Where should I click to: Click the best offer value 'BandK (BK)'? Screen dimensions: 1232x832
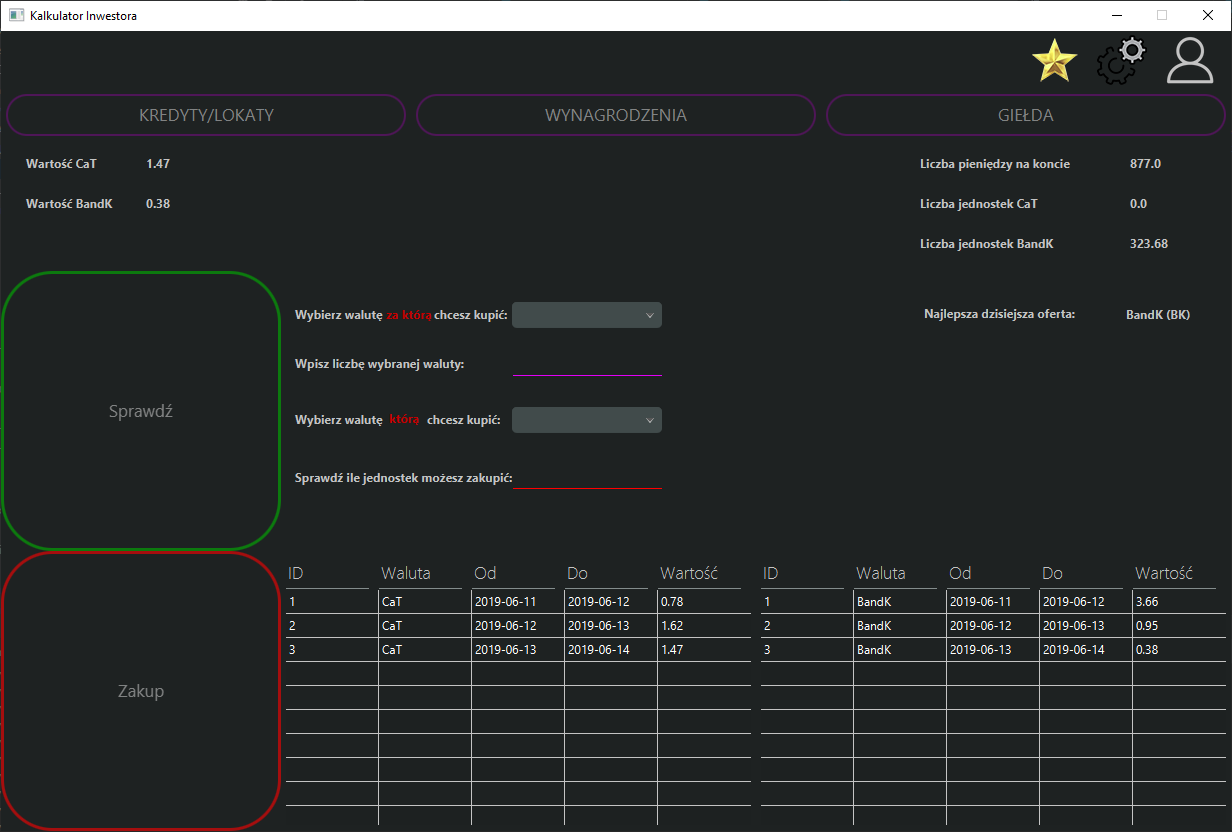click(1158, 314)
